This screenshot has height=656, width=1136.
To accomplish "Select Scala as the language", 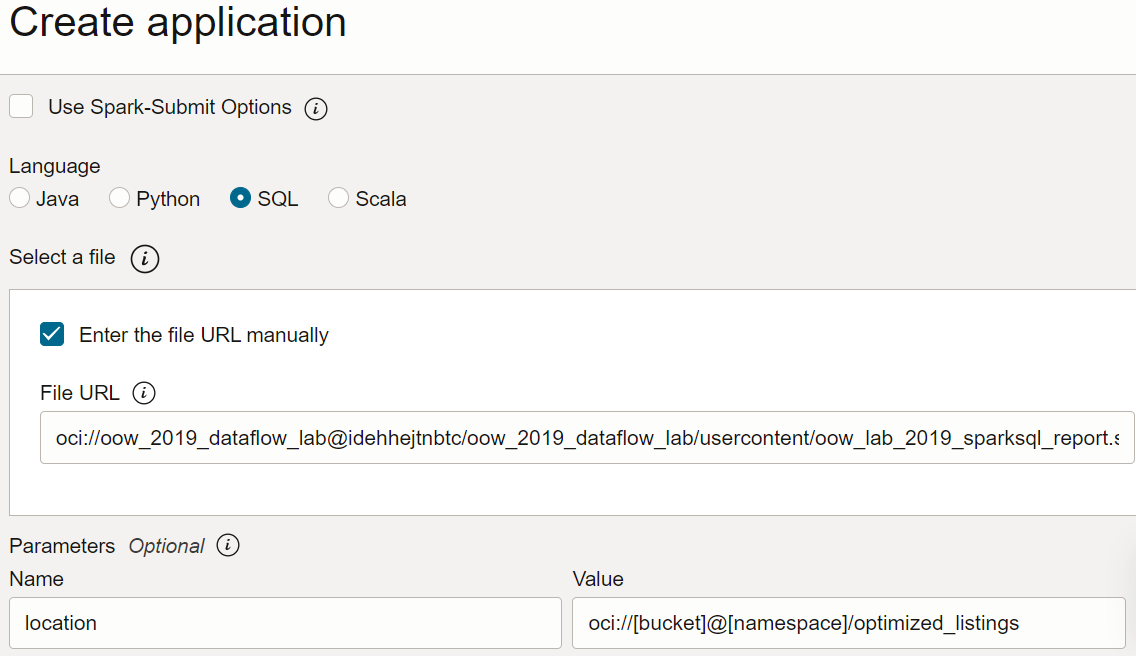I will [x=338, y=198].
